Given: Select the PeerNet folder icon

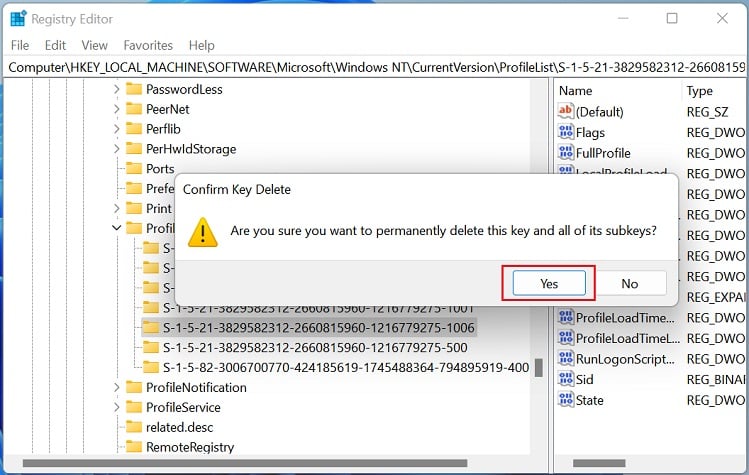Looking at the screenshot, I should click(x=134, y=108).
